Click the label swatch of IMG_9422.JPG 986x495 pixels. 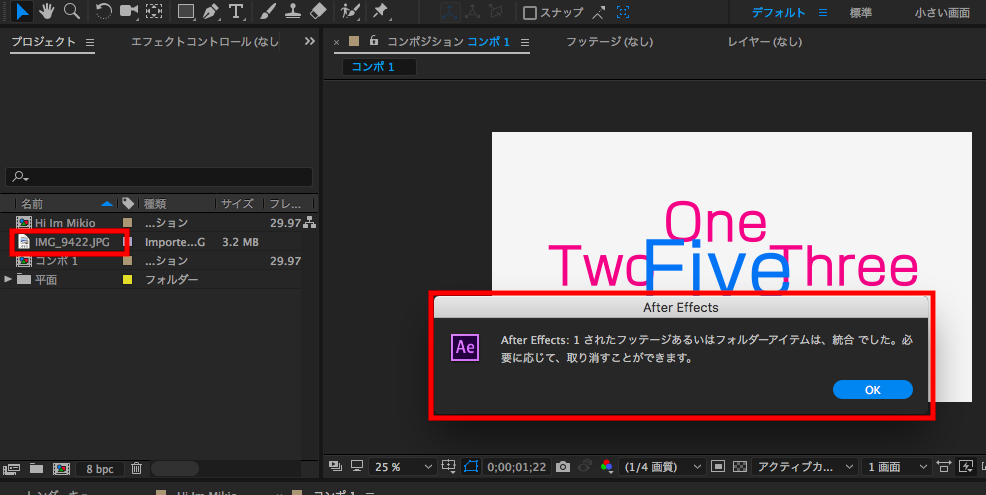tap(128, 242)
